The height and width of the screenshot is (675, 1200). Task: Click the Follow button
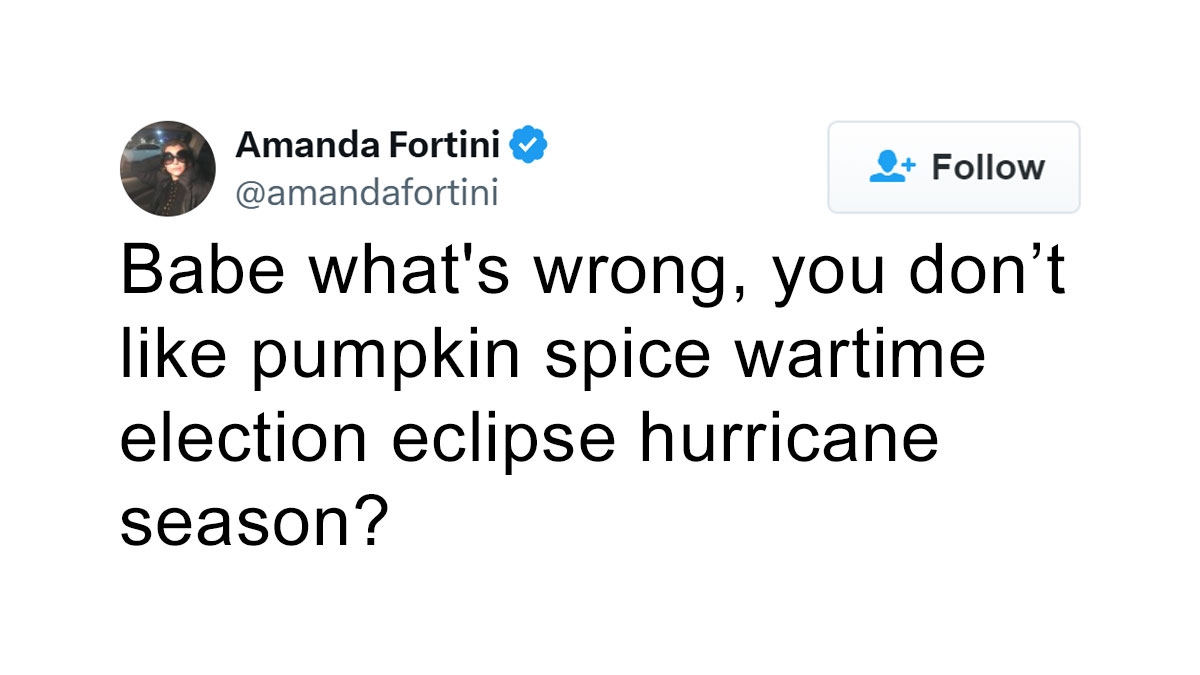pyautogui.click(x=953, y=167)
